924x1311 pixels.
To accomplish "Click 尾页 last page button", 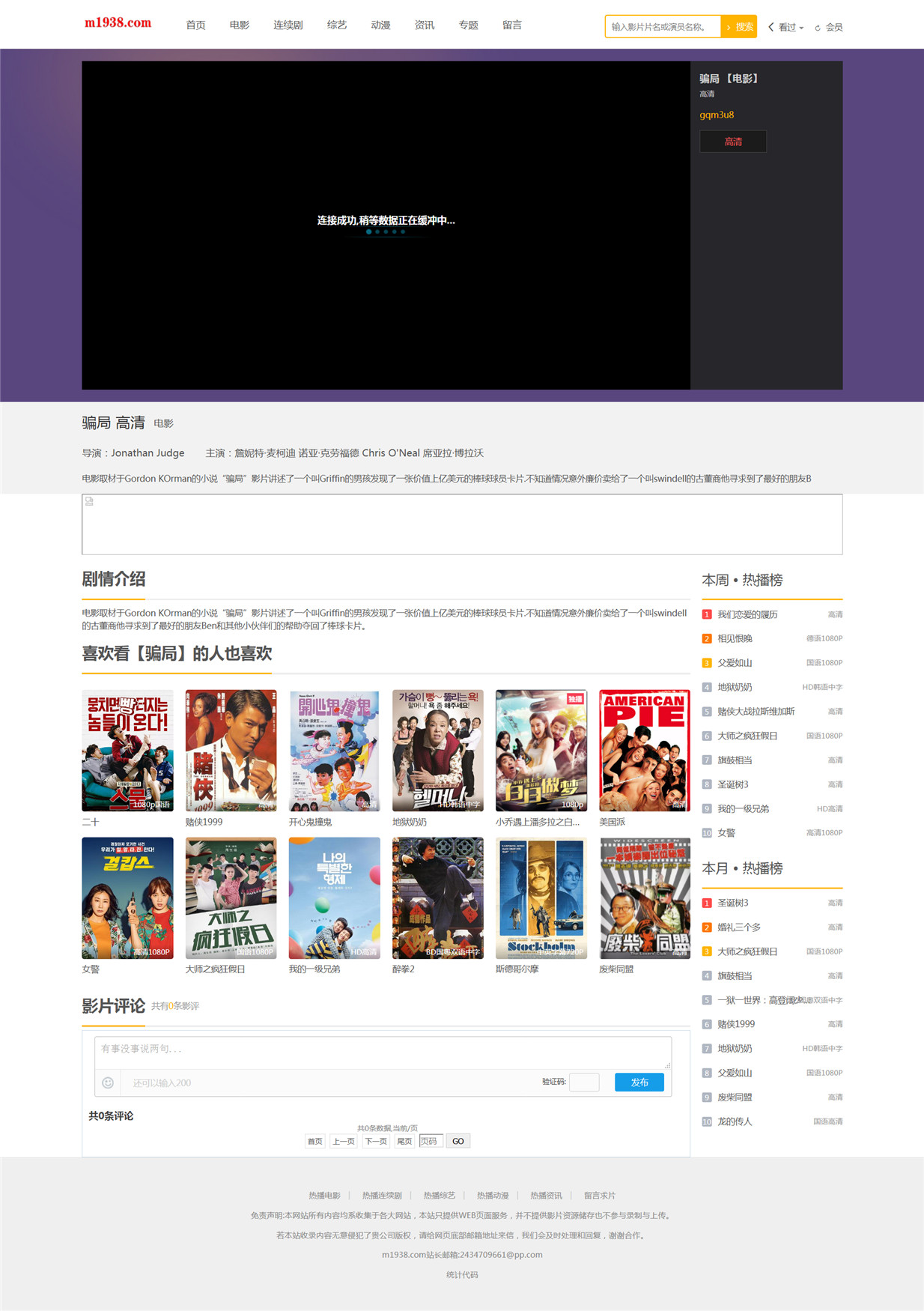I will pyautogui.click(x=404, y=1141).
